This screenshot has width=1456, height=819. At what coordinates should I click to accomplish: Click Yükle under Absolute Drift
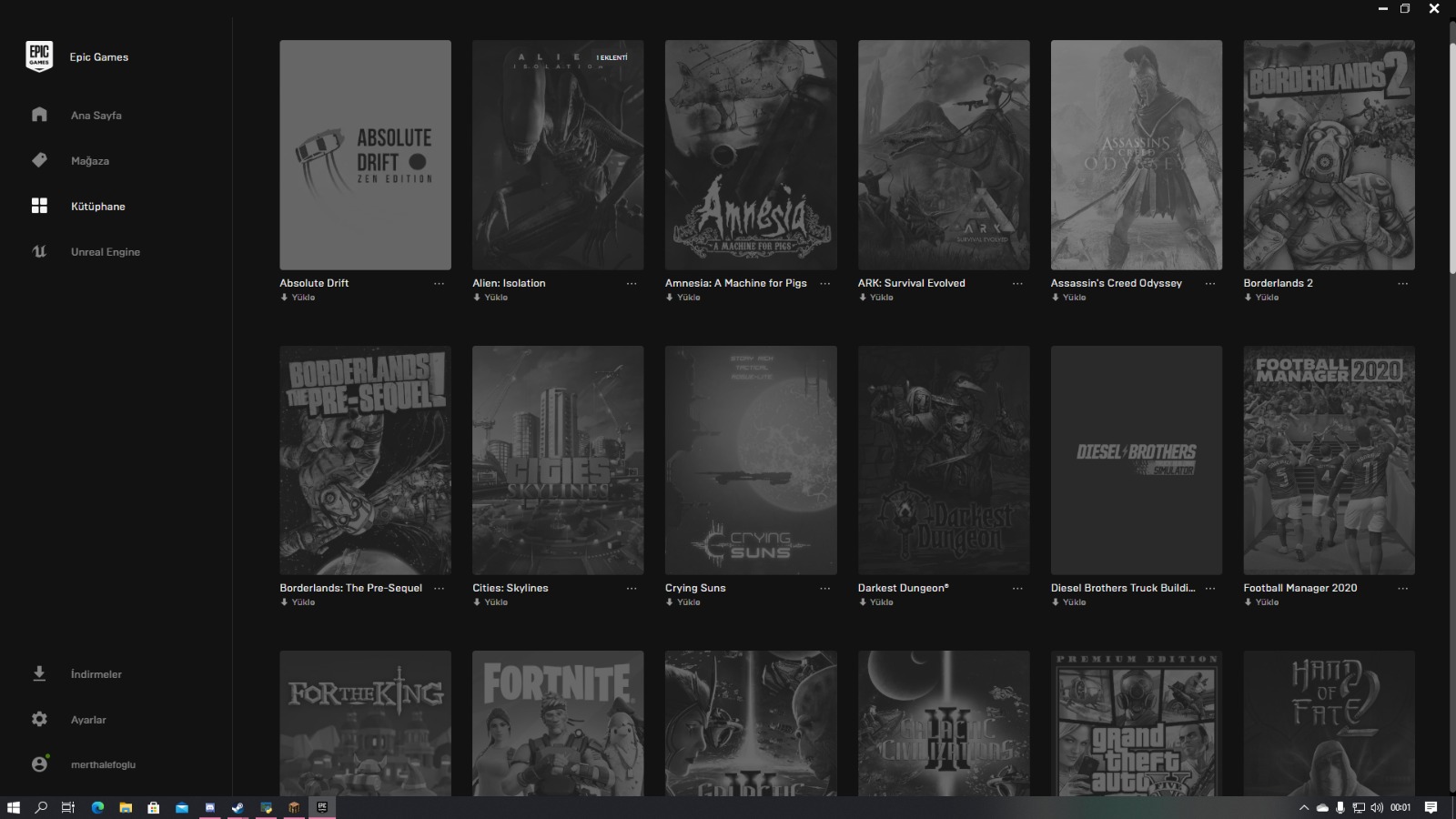[298, 298]
